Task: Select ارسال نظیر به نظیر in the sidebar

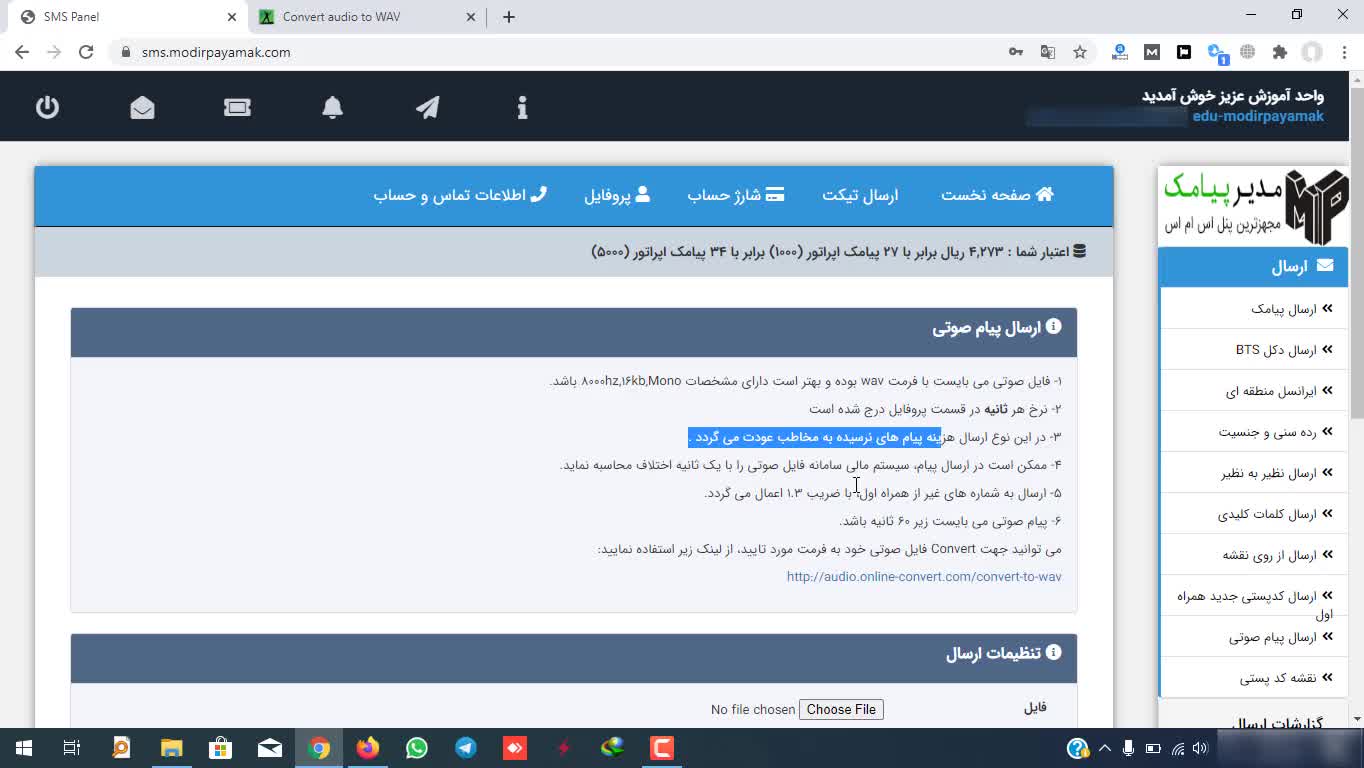Action: coord(1254,473)
